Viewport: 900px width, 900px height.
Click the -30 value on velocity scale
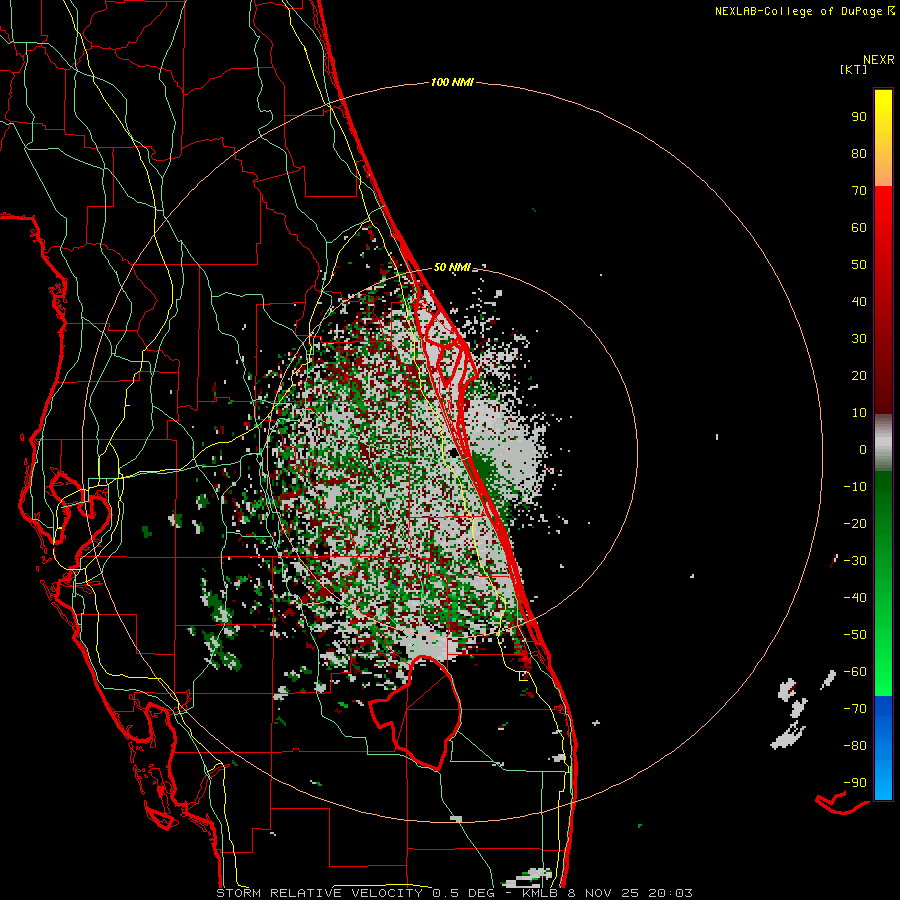click(855, 561)
